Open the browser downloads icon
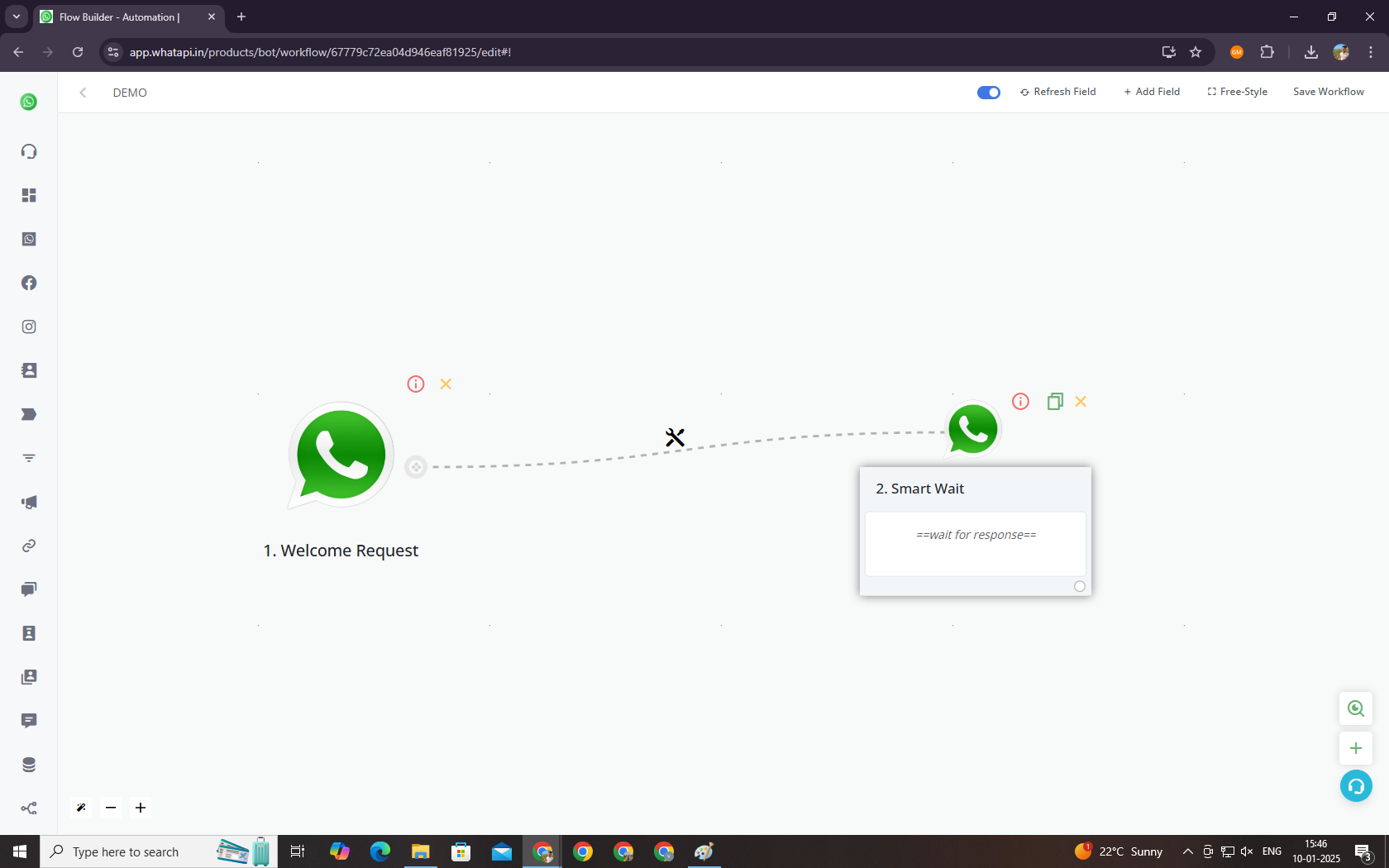 pyautogui.click(x=1311, y=52)
